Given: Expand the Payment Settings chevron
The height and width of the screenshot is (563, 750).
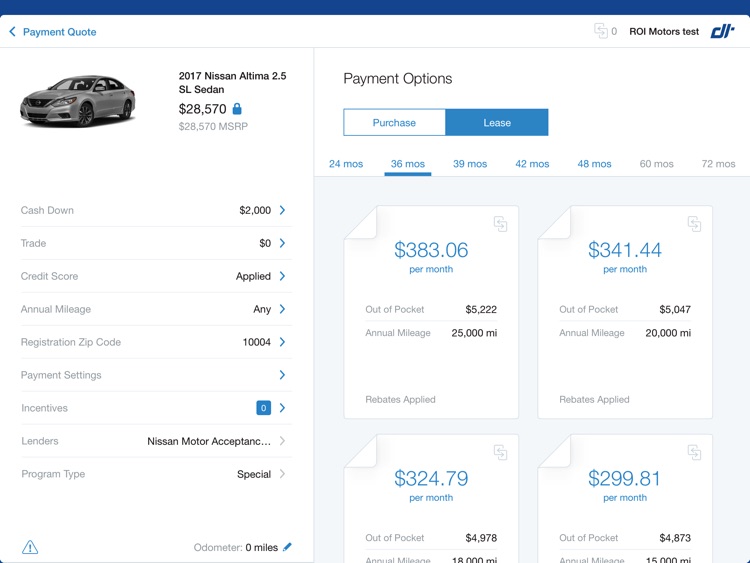Looking at the screenshot, I should click(282, 375).
